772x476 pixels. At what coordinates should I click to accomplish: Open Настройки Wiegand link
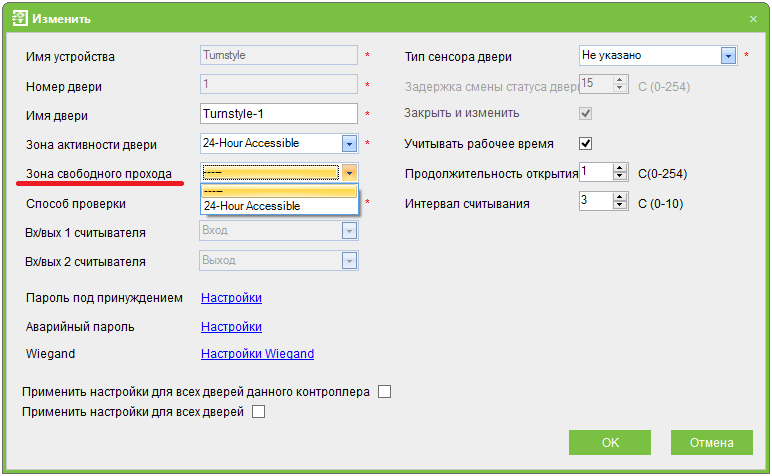coord(257,354)
